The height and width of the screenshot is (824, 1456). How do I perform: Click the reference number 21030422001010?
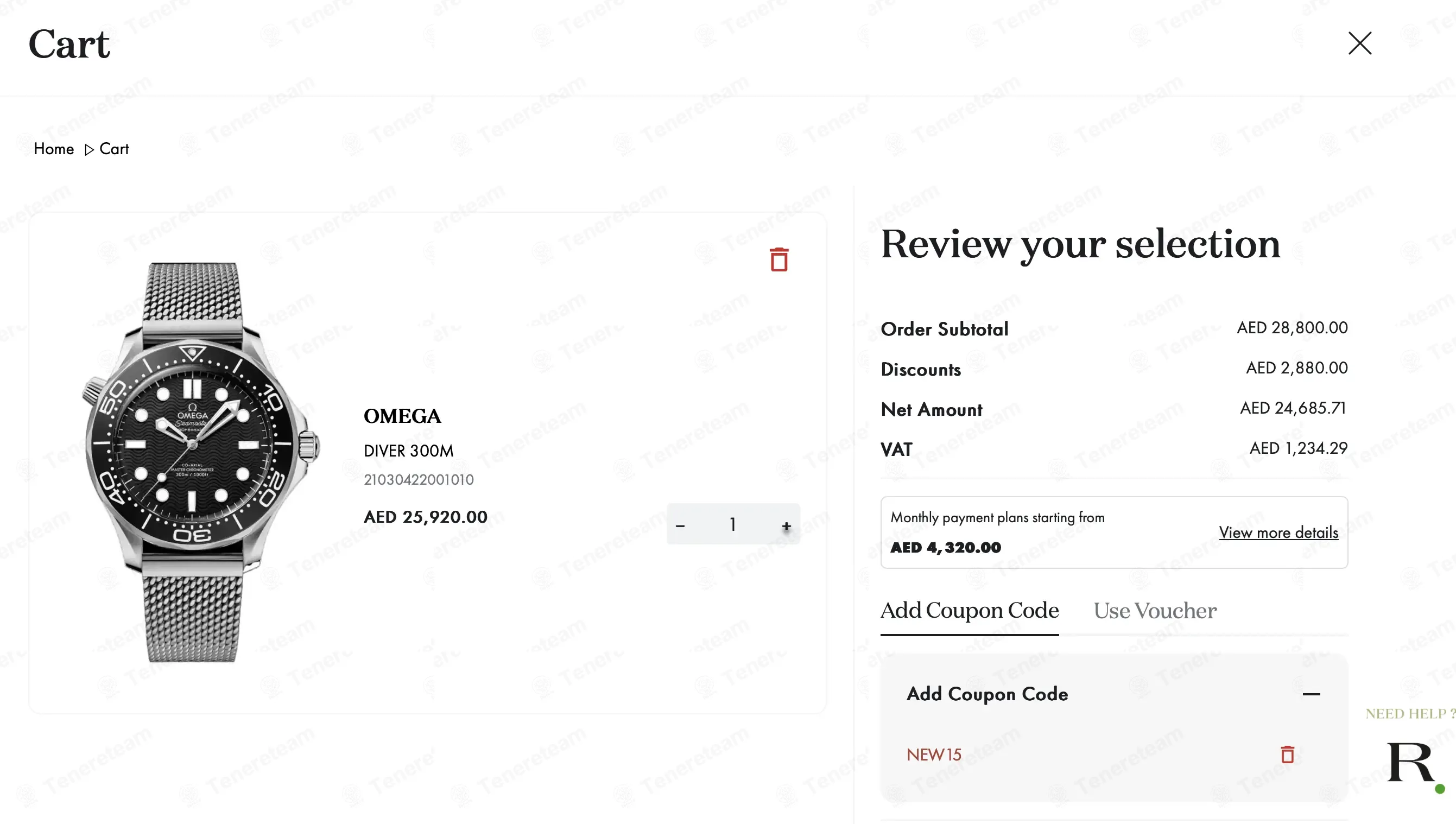coord(419,480)
